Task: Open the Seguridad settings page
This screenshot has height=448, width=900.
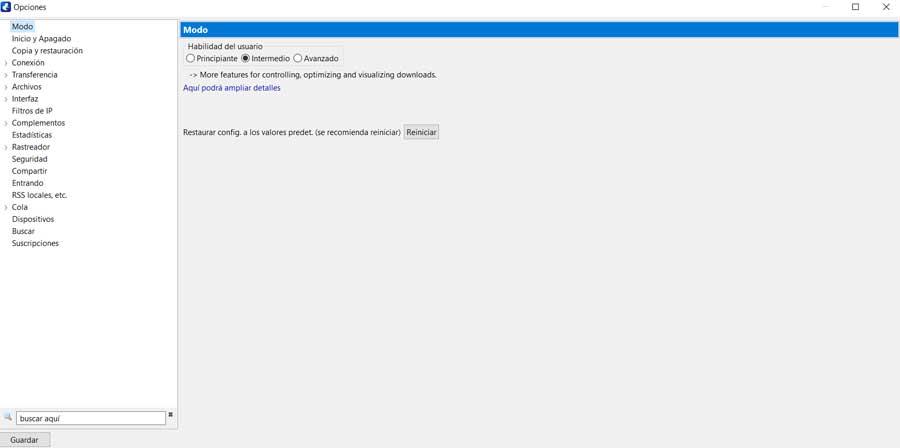Action: (29, 159)
